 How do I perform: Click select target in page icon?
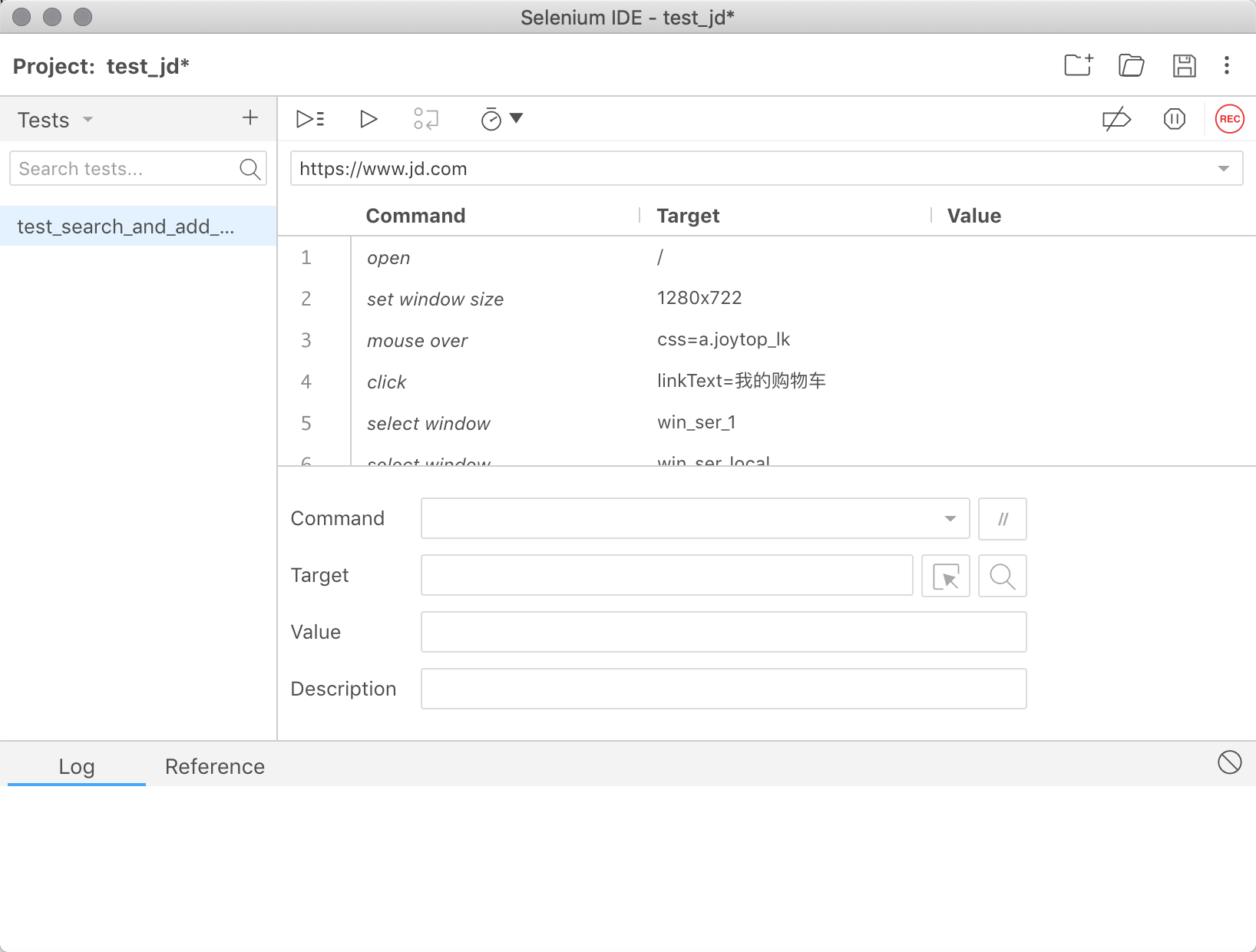coord(945,576)
